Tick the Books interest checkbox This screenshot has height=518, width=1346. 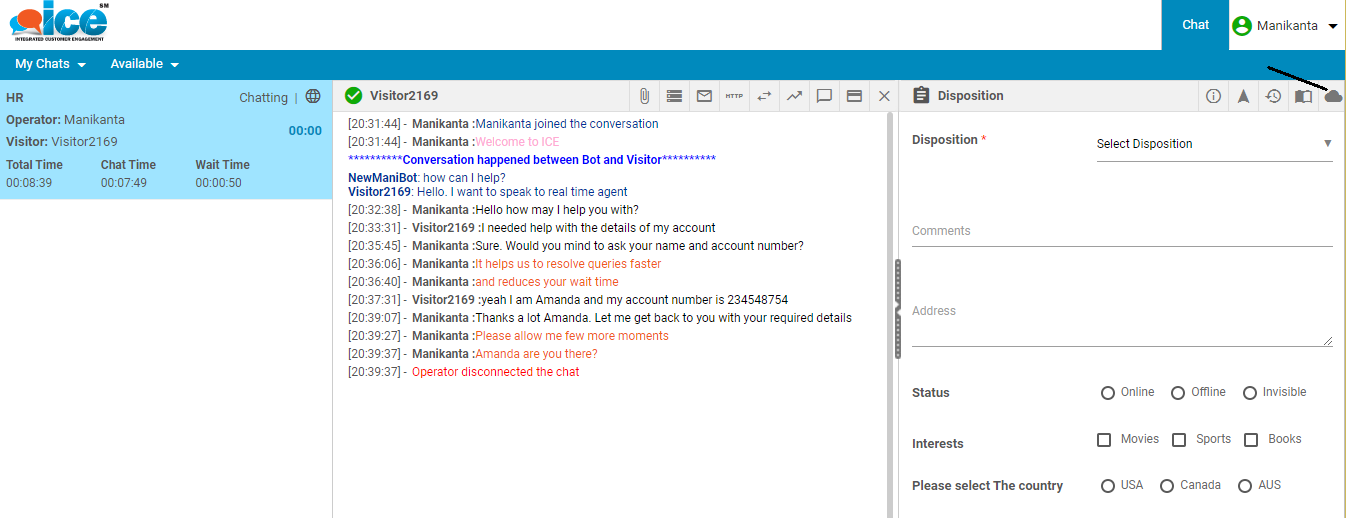click(1251, 440)
